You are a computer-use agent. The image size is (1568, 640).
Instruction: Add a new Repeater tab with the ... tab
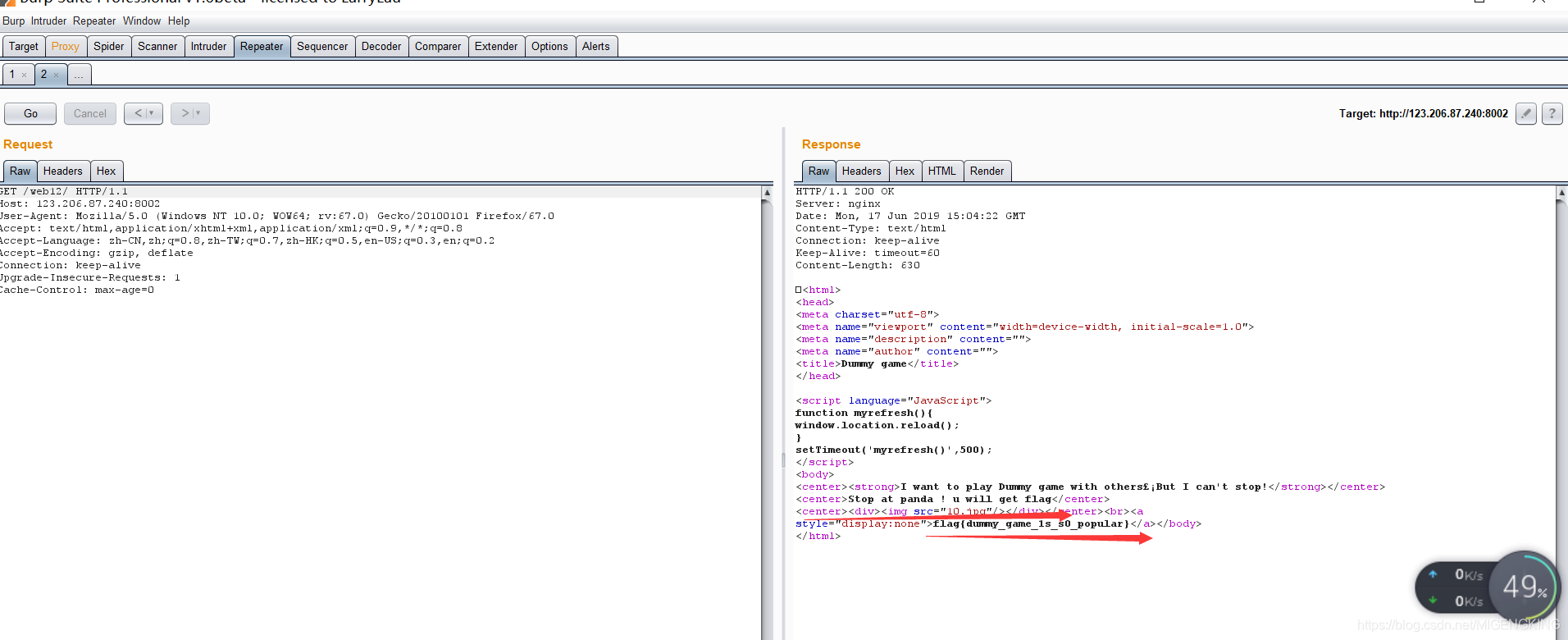[x=79, y=75]
